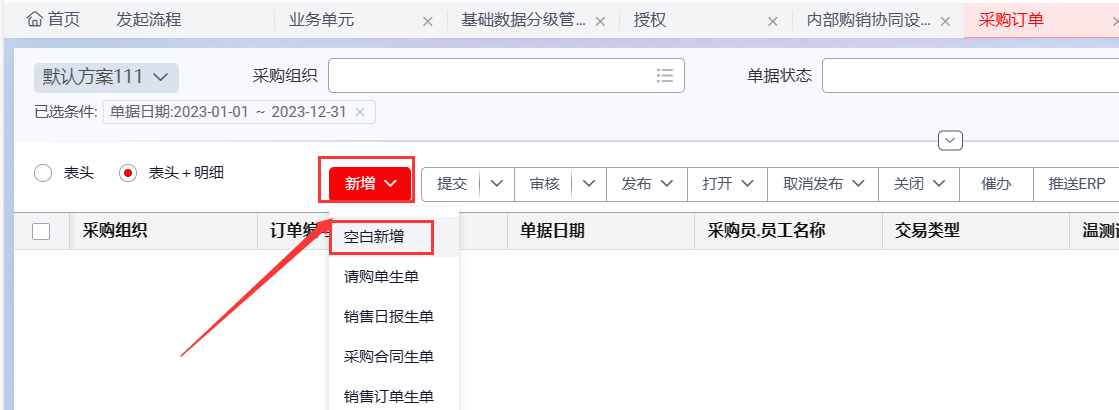The width and height of the screenshot is (1119, 410).
Task: Tick the select-all checkbox in table header
Action: (41, 231)
